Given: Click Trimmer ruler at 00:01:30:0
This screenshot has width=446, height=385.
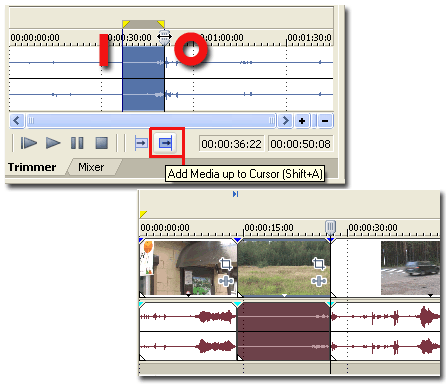Looking at the screenshot, I should pyautogui.click(x=309, y=38).
